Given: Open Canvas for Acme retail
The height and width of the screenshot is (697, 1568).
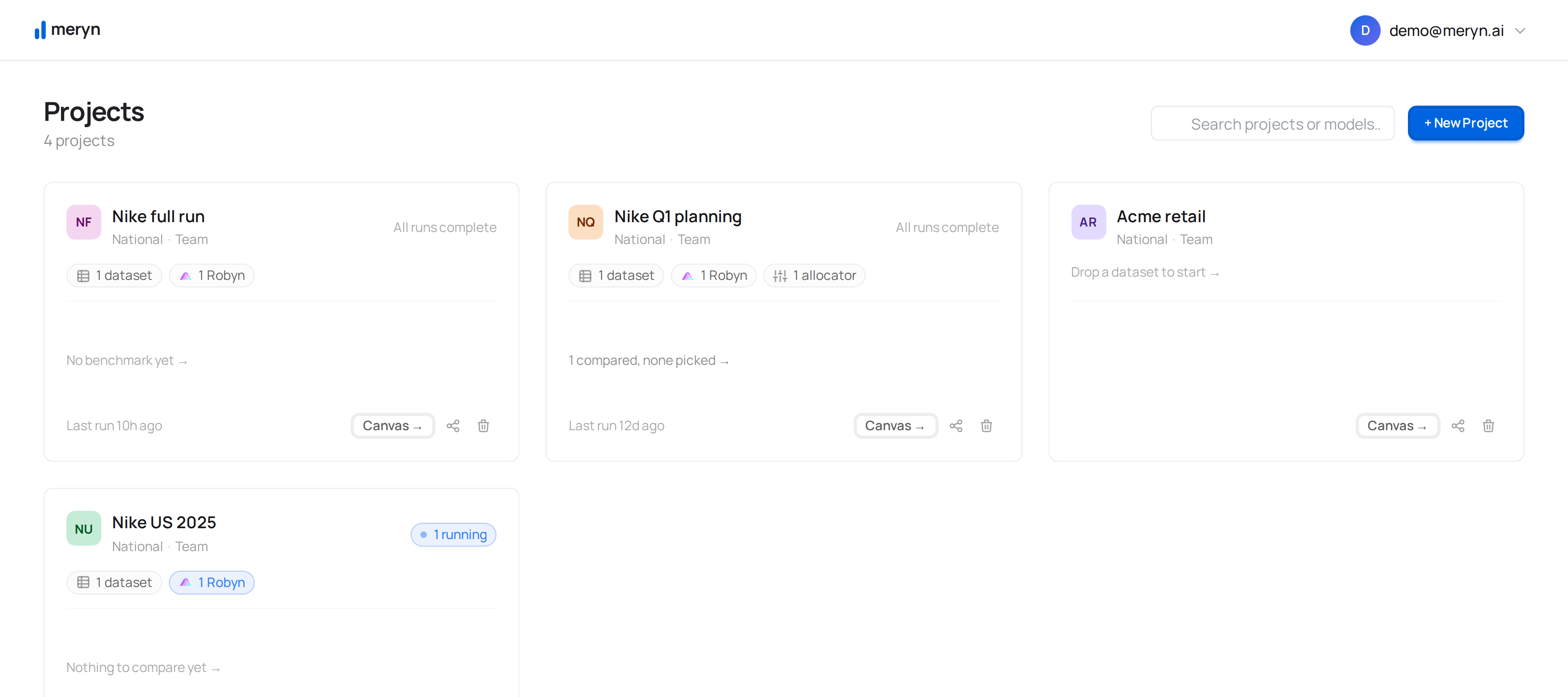Looking at the screenshot, I should click(1397, 425).
